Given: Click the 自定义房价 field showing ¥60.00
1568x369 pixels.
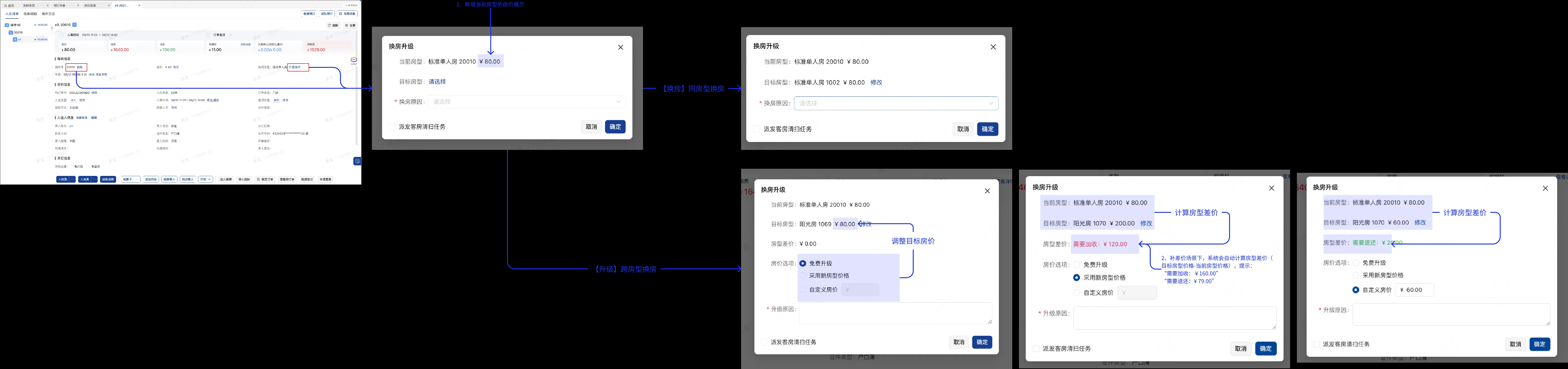Looking at the screenshot, I should pyautogui.click(x=1415, y=290).
